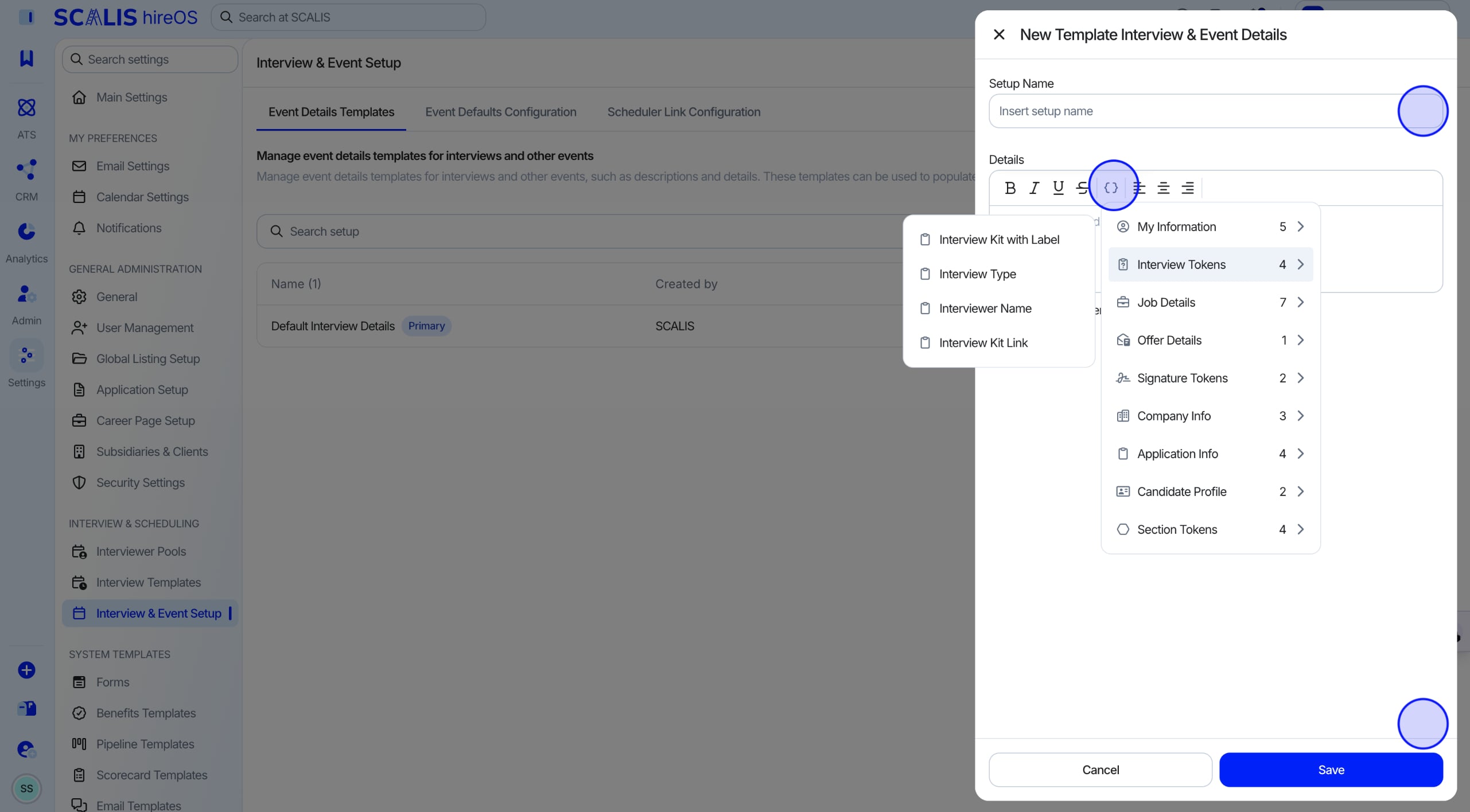Toggle underline formatting in Details editor
This screenshot has height=812, width=1470.
1058,188
